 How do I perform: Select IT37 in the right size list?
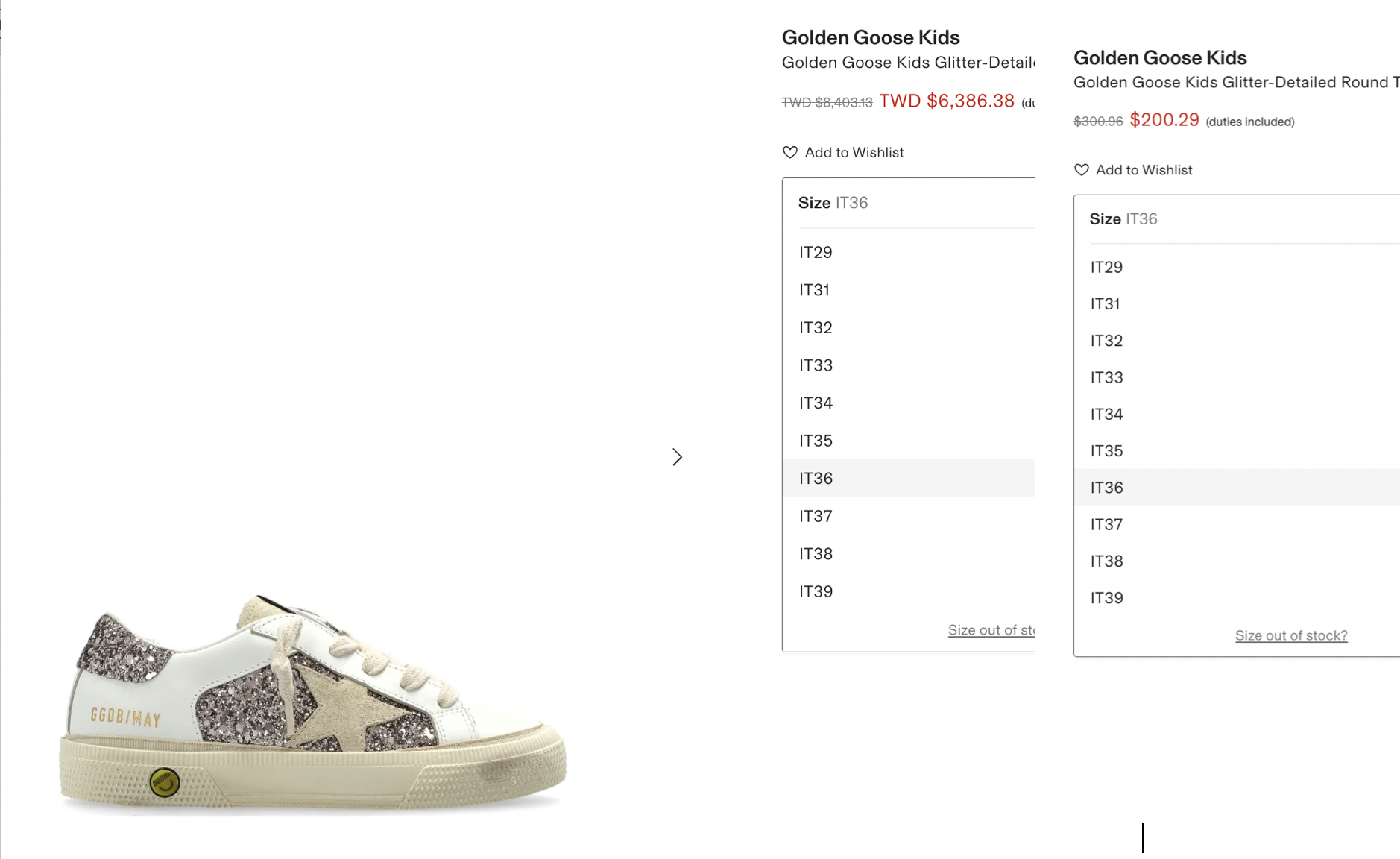(x=1106, y=524)
